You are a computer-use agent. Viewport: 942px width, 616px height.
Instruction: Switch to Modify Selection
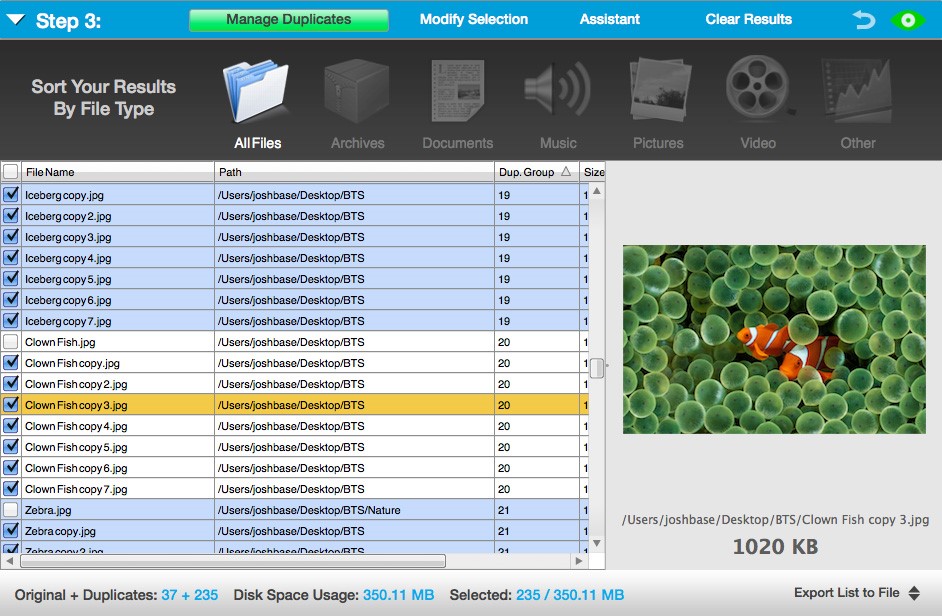(474, 18)
